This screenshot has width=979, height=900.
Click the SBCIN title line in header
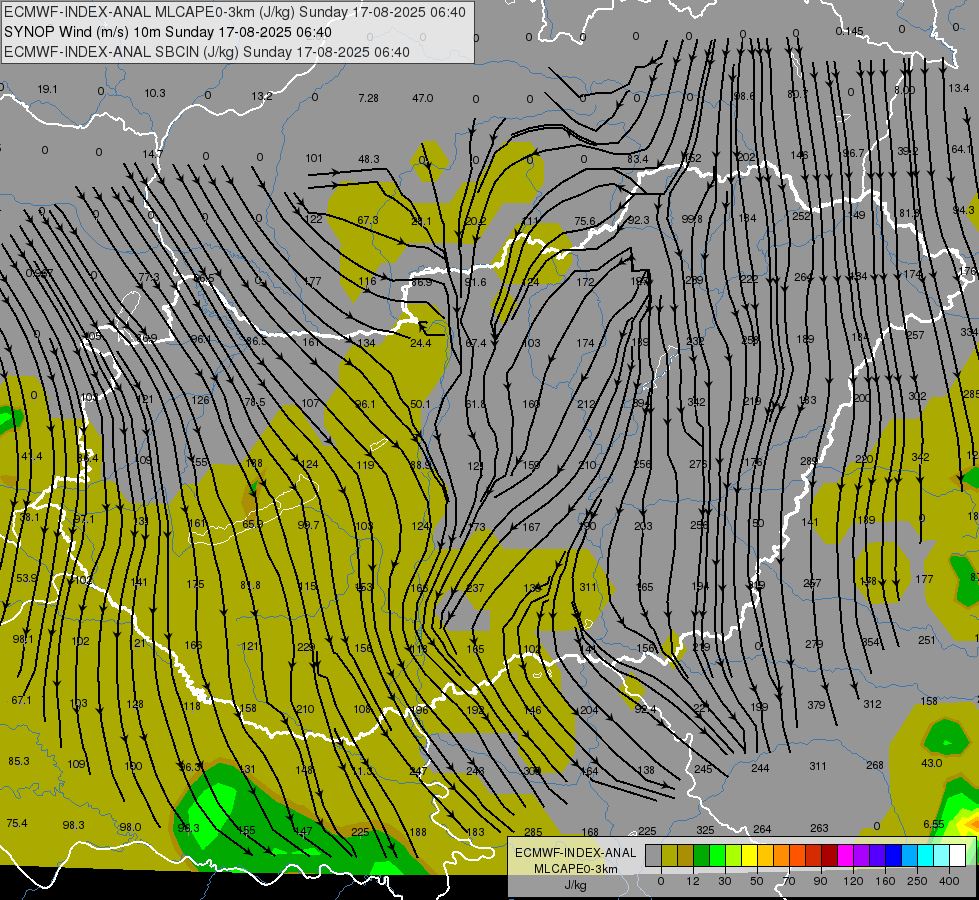pos(207,52)
